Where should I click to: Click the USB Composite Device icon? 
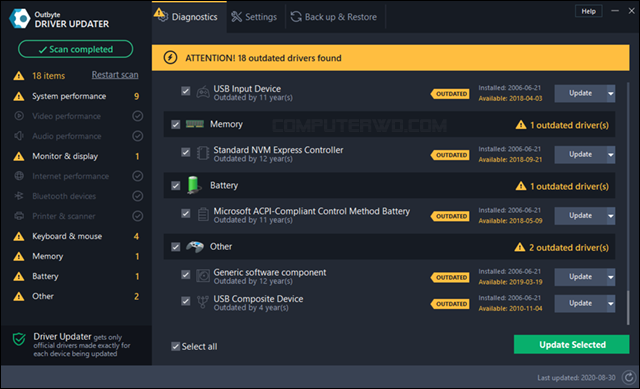click(x=203, y=302)
